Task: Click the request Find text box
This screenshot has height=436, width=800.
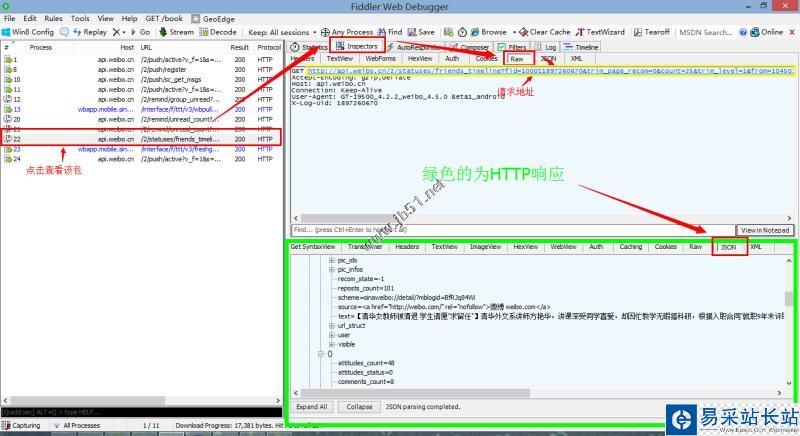Action: coord(513,230)
